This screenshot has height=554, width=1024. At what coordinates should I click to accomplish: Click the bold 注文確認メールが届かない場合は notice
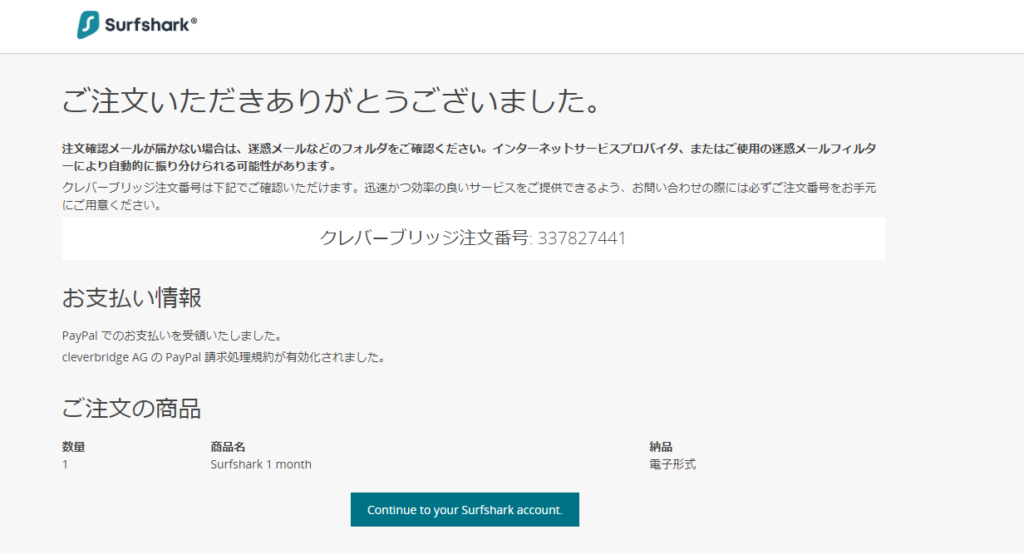tap(469, 157)
